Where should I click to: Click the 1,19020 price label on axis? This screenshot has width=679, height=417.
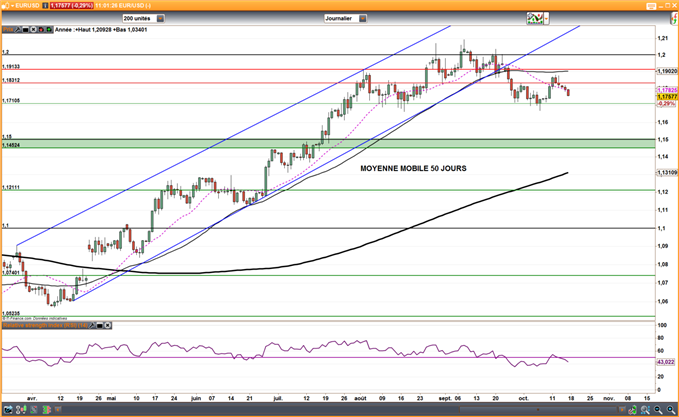tap(667, 71)
